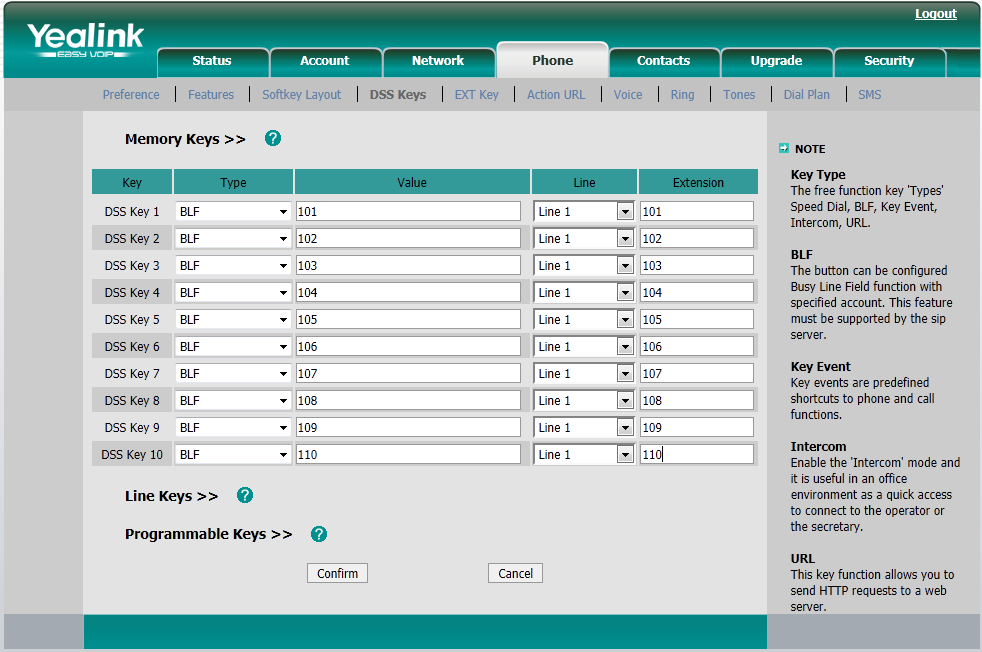Image resolution: width=982 pixels, height=652 pixels.
Task: Click the Value column header
Action: [412, 182]
